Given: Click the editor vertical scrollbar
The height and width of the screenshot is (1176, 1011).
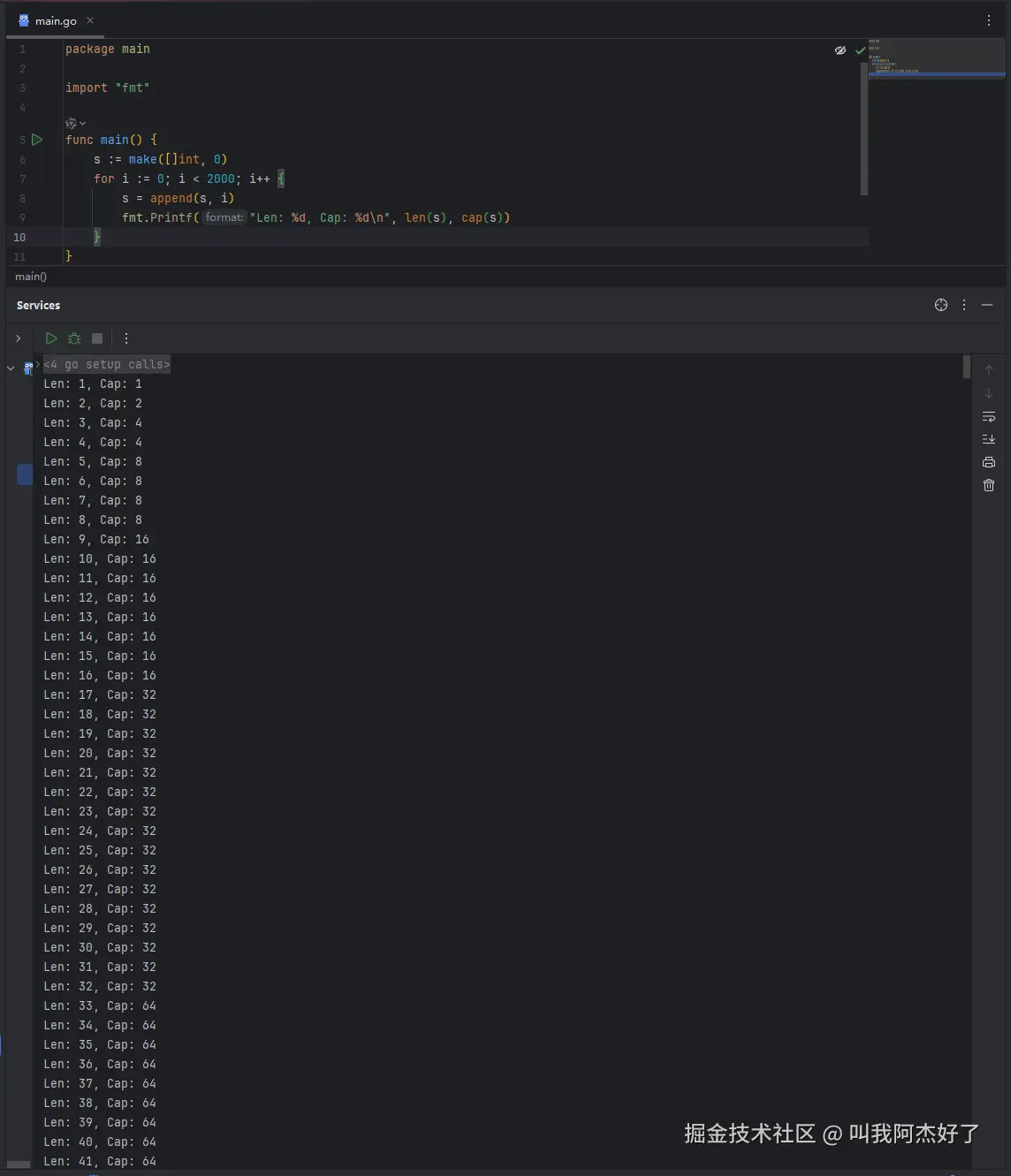Looking at the screenshot, I should 864,128.
